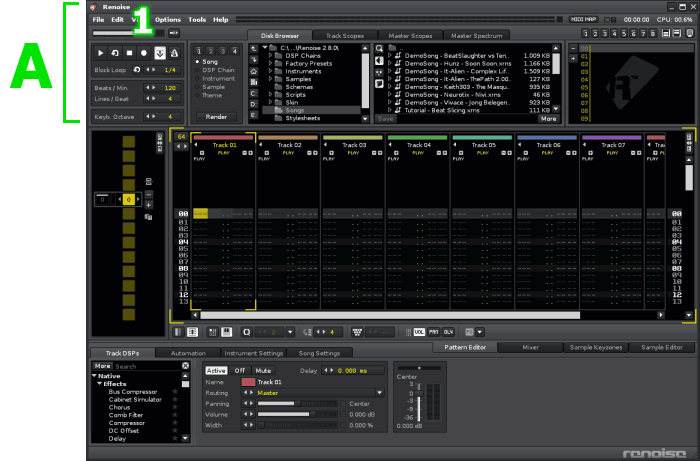The image size is (700, 461).
Task: Switch to the Track Scopes tab
Action: pos(345,36)
